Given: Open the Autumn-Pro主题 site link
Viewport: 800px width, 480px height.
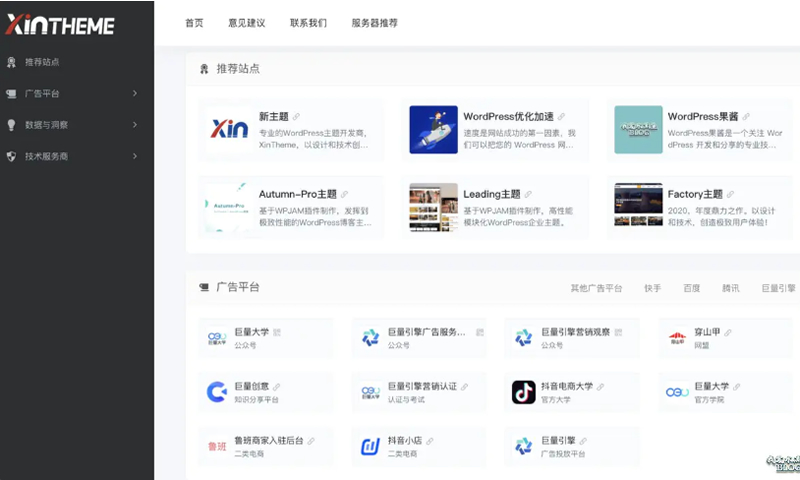Looking at the screenshot, I should point(297,194).
